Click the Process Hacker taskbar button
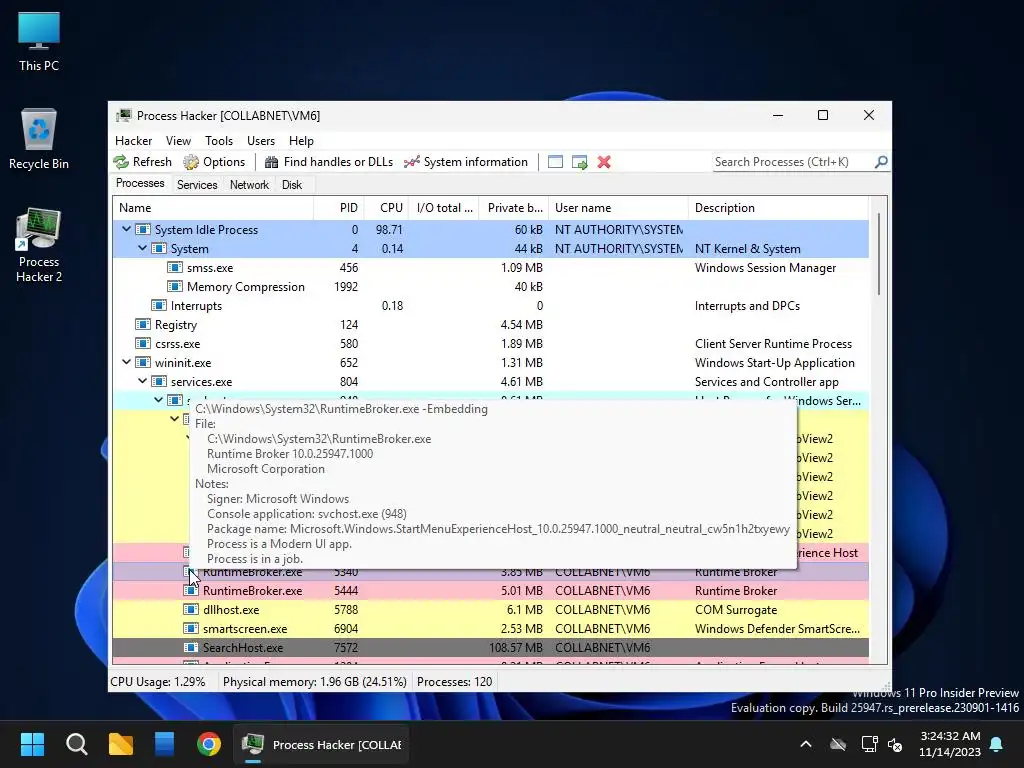The height and width of the screenshot is (768, 1024). coord(321,744)
